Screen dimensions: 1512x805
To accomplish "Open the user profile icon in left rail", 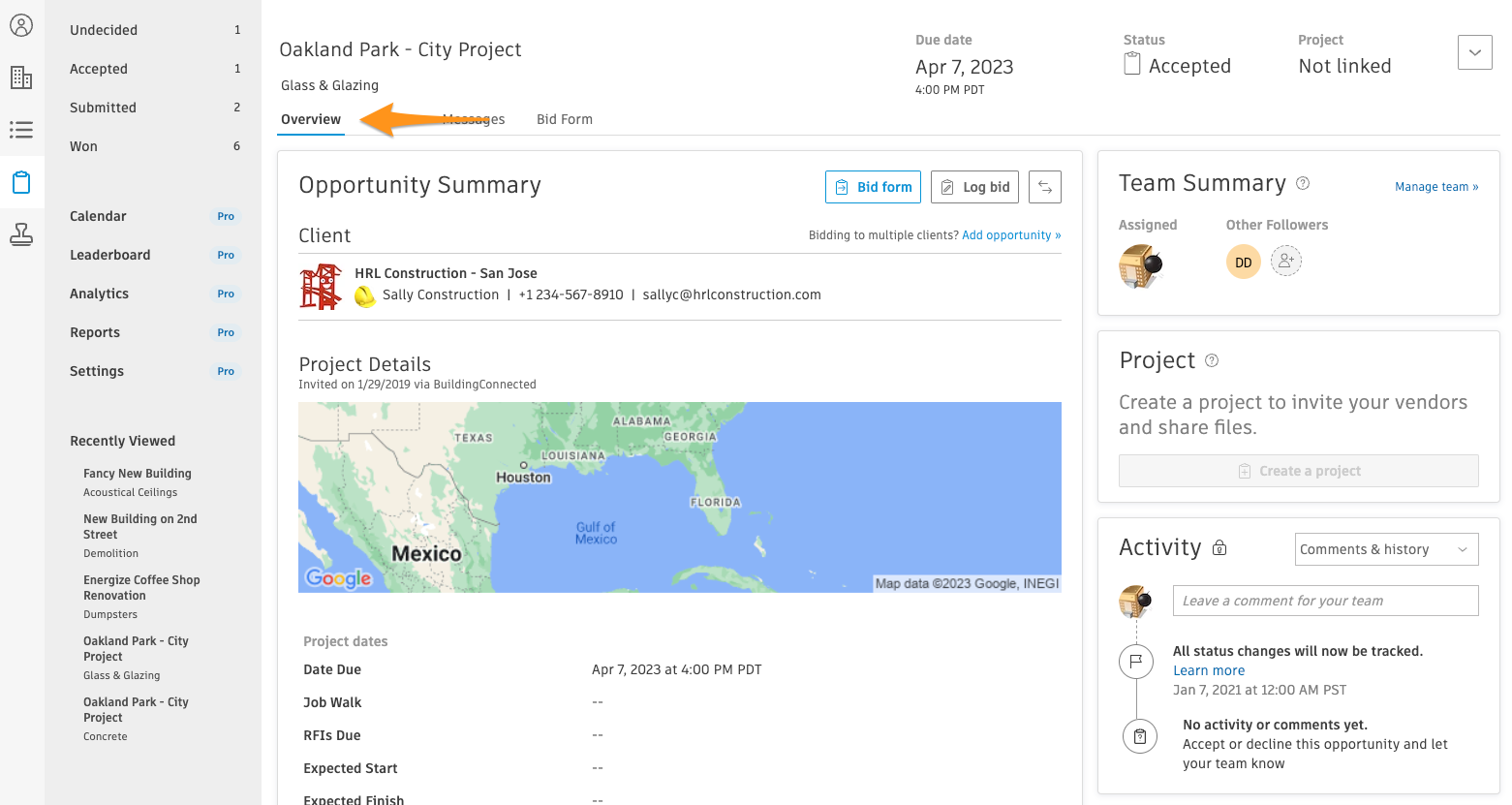I will click(21, 25).
